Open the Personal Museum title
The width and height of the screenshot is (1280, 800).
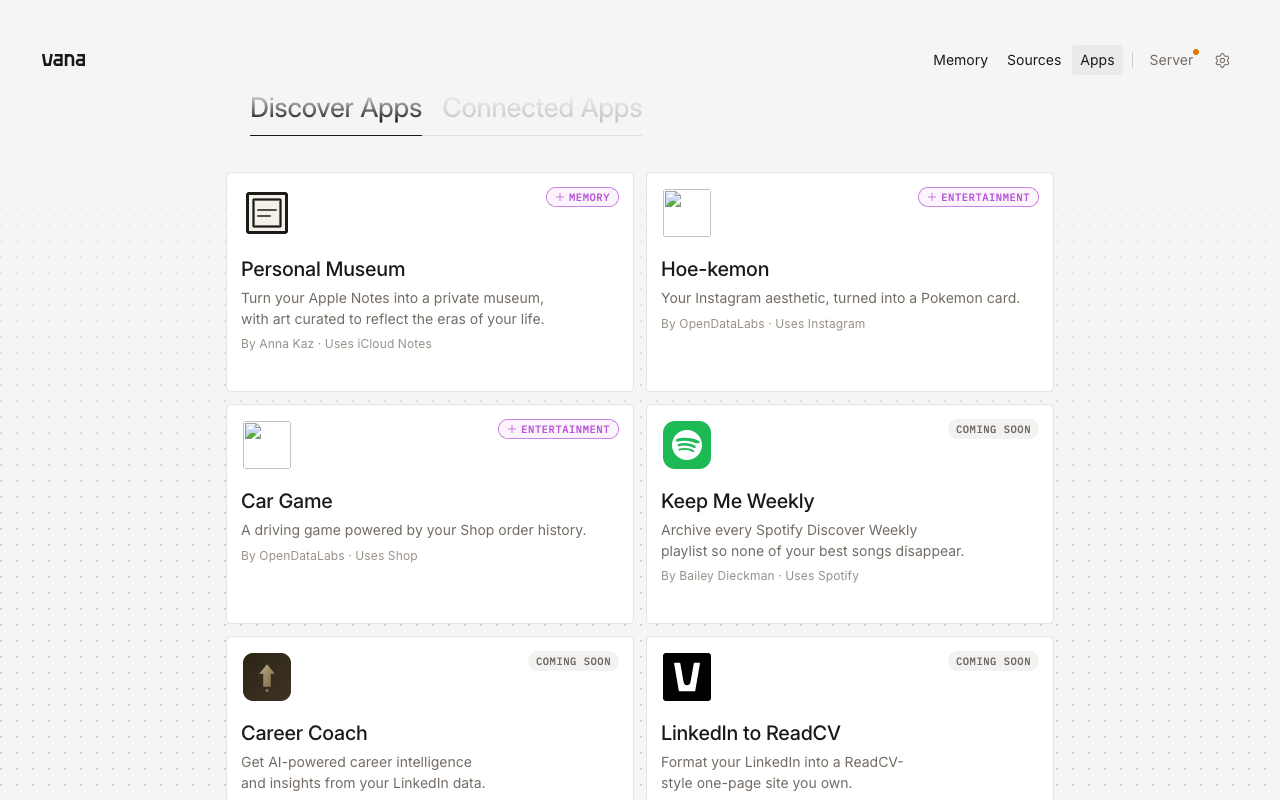click(x=323, y=269)
